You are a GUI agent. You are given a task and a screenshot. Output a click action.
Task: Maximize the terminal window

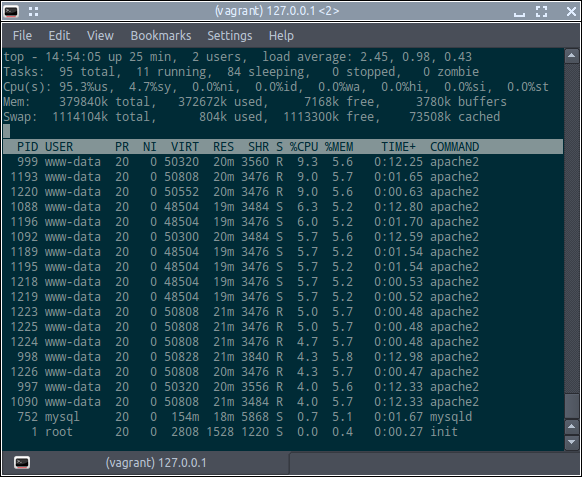tap(542, 12)
